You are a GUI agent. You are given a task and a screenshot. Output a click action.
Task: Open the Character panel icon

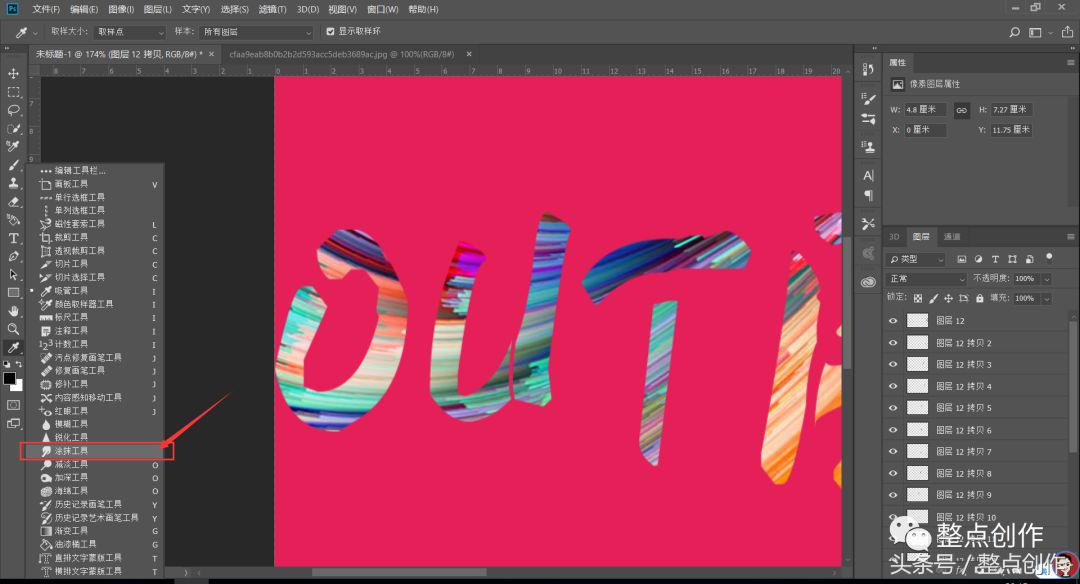pyautogui.click(x=868, y=176)
